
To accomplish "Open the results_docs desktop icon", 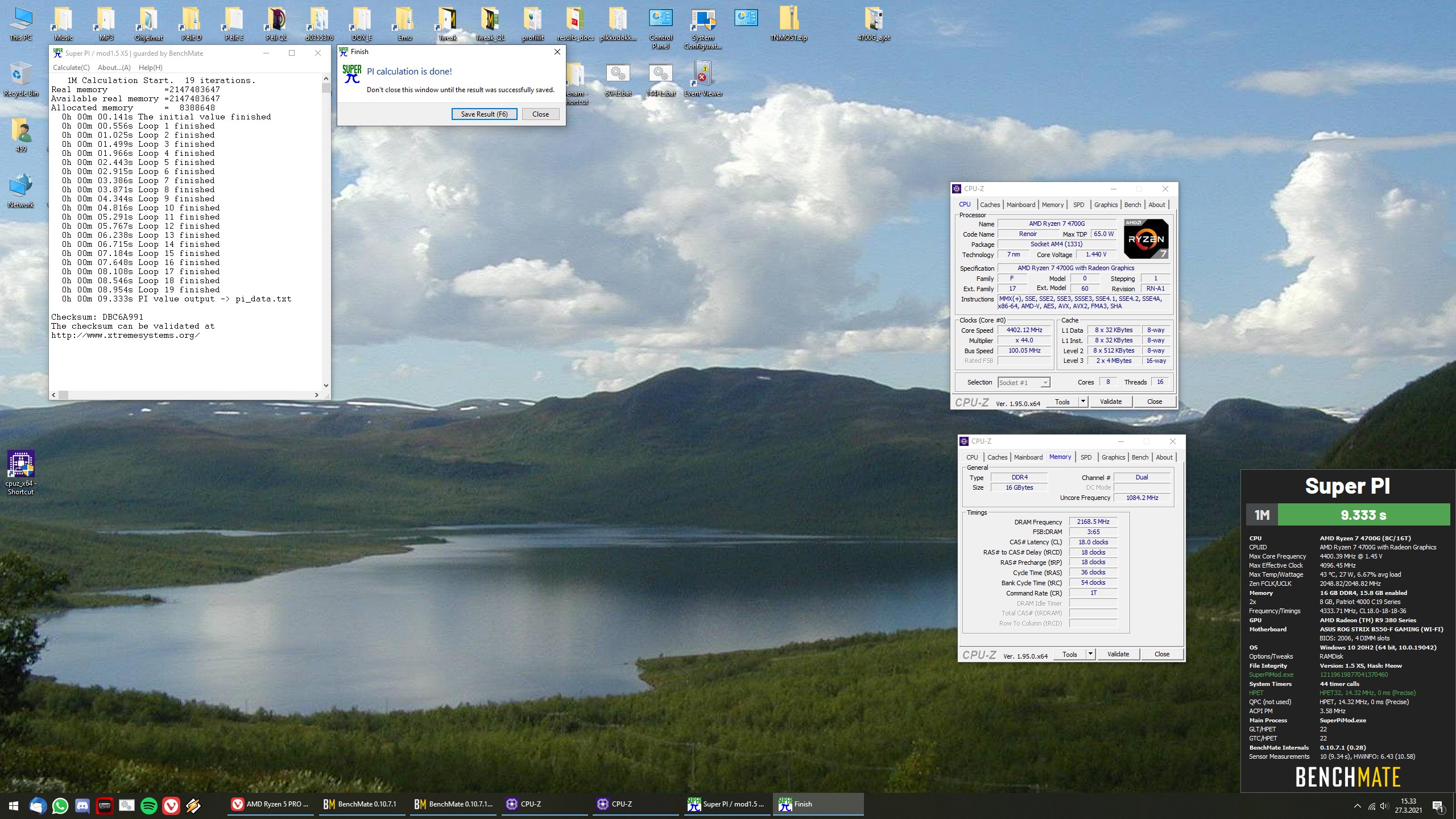I will tap(575, 24).
